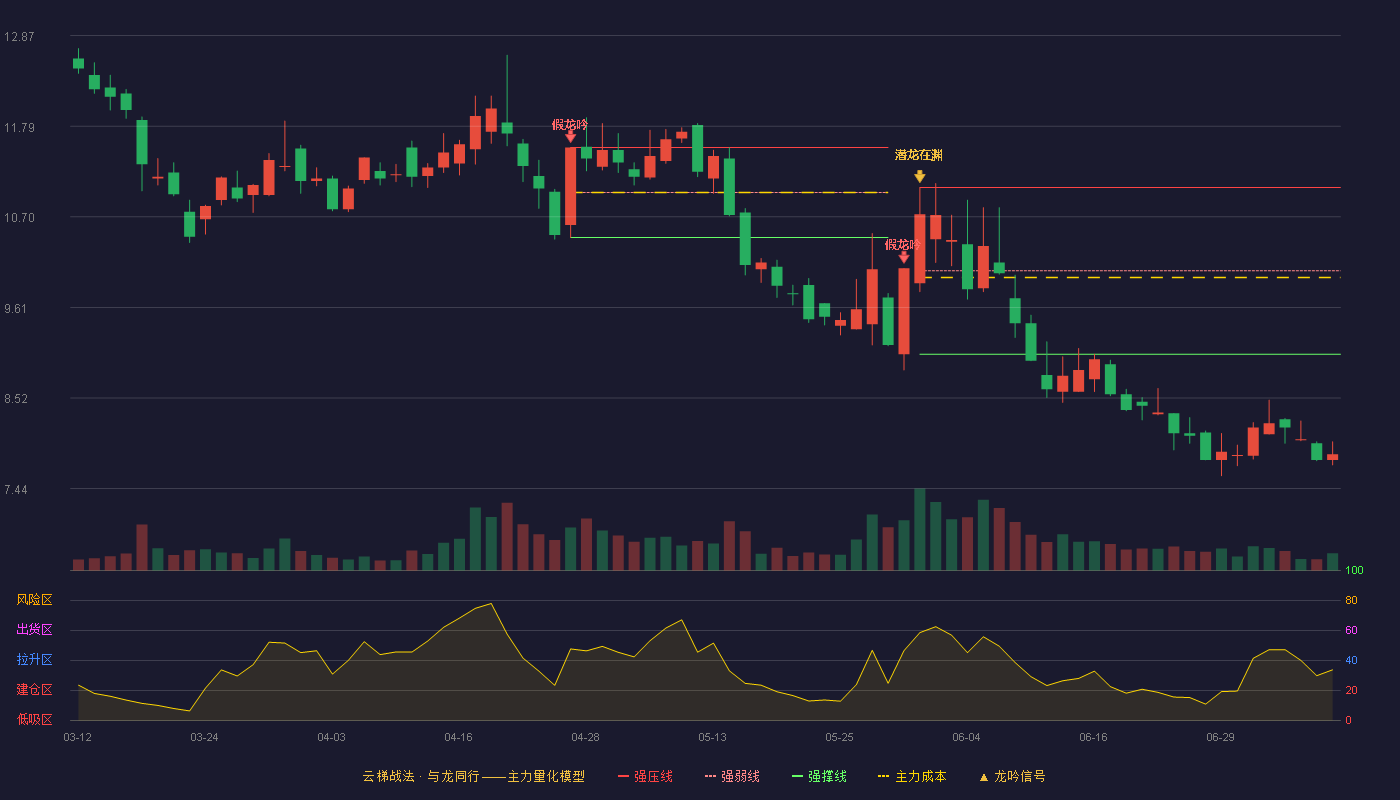Click the tallest volume bar near 06-01
The height and width of the screenshot is (800, 1400).
[920, 529]
